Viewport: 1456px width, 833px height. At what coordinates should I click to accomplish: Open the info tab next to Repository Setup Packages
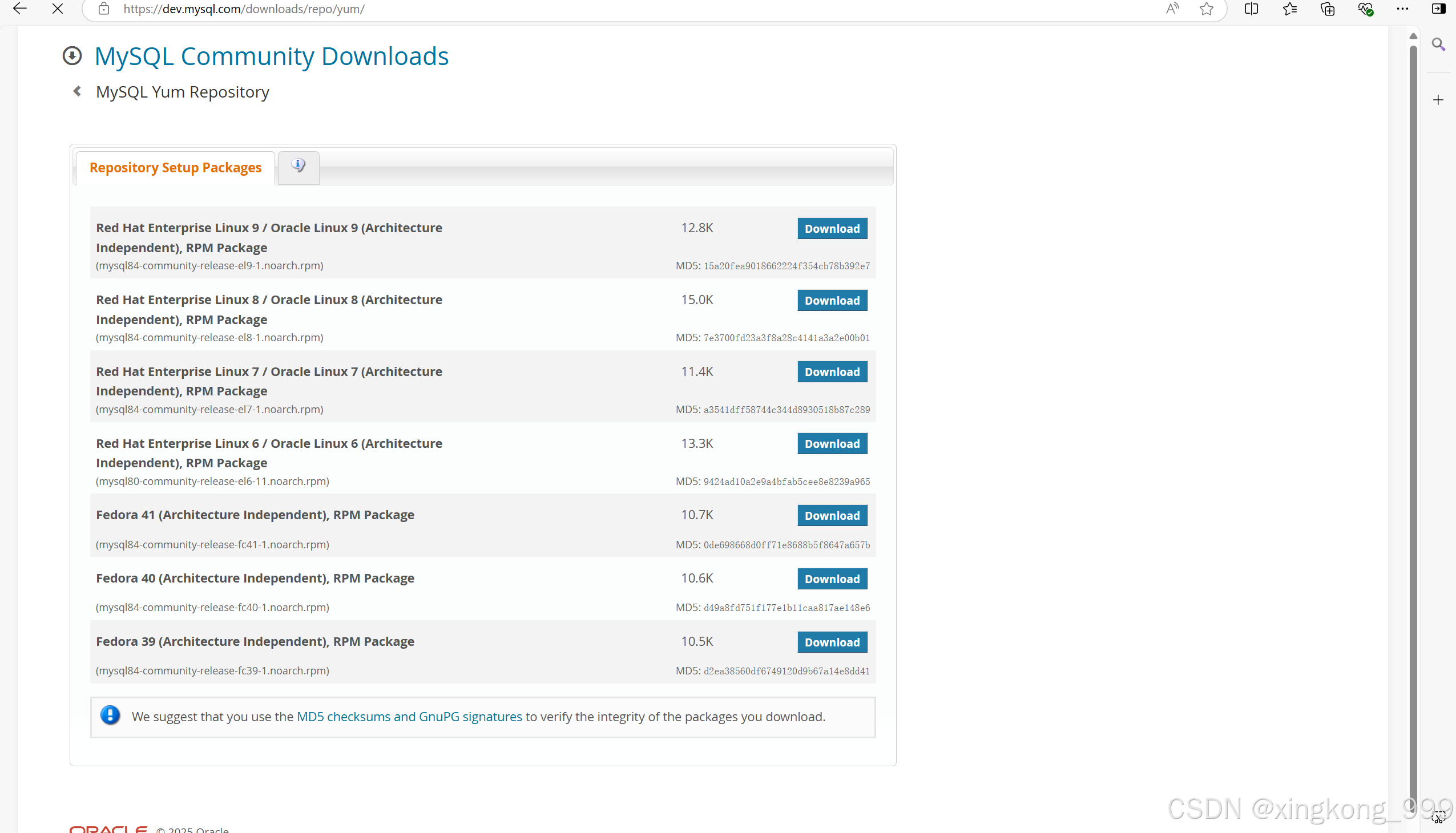pos(297,165)
